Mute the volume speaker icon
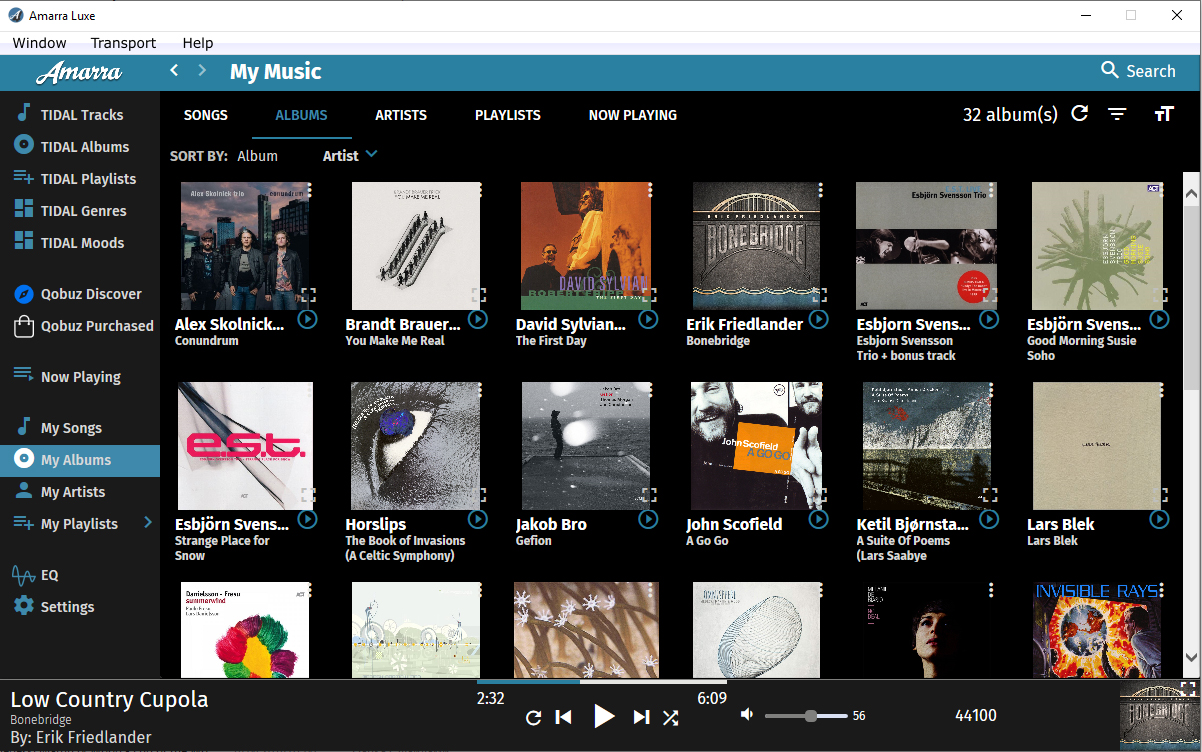This screenshot has width=1202, height=752. (x=746, y=715)
